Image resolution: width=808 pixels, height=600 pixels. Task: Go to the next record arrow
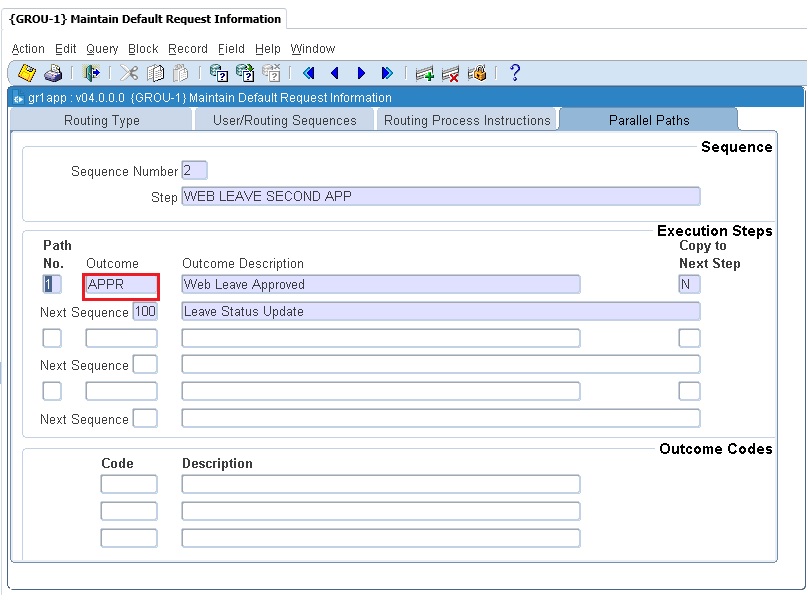click(361, 73)
